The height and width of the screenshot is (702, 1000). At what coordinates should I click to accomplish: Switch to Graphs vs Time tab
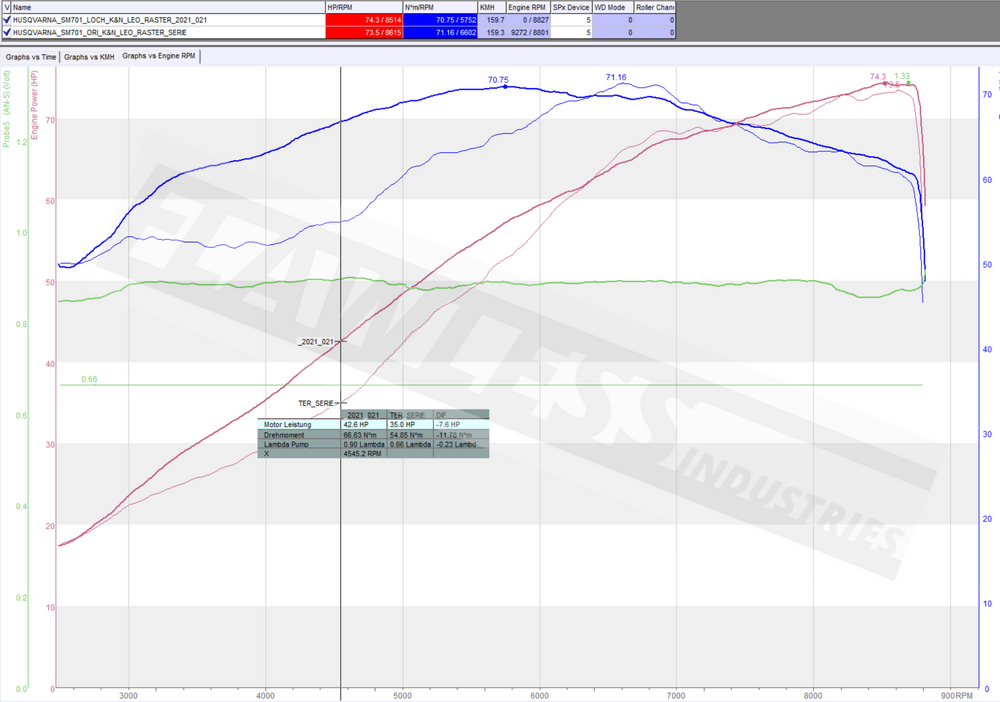[x=31, y=57]
